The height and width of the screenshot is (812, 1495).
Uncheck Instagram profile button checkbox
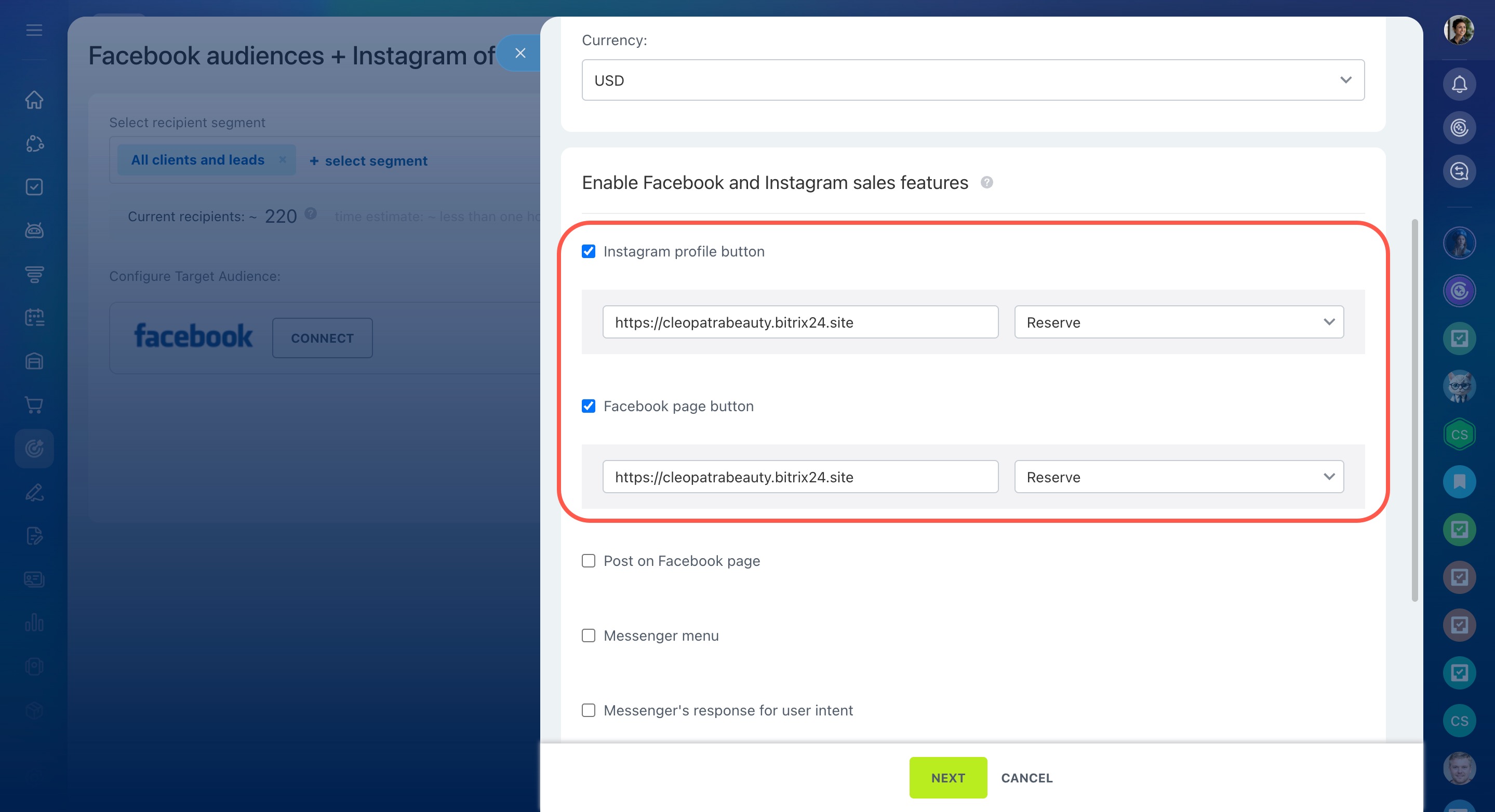point(589,251)
